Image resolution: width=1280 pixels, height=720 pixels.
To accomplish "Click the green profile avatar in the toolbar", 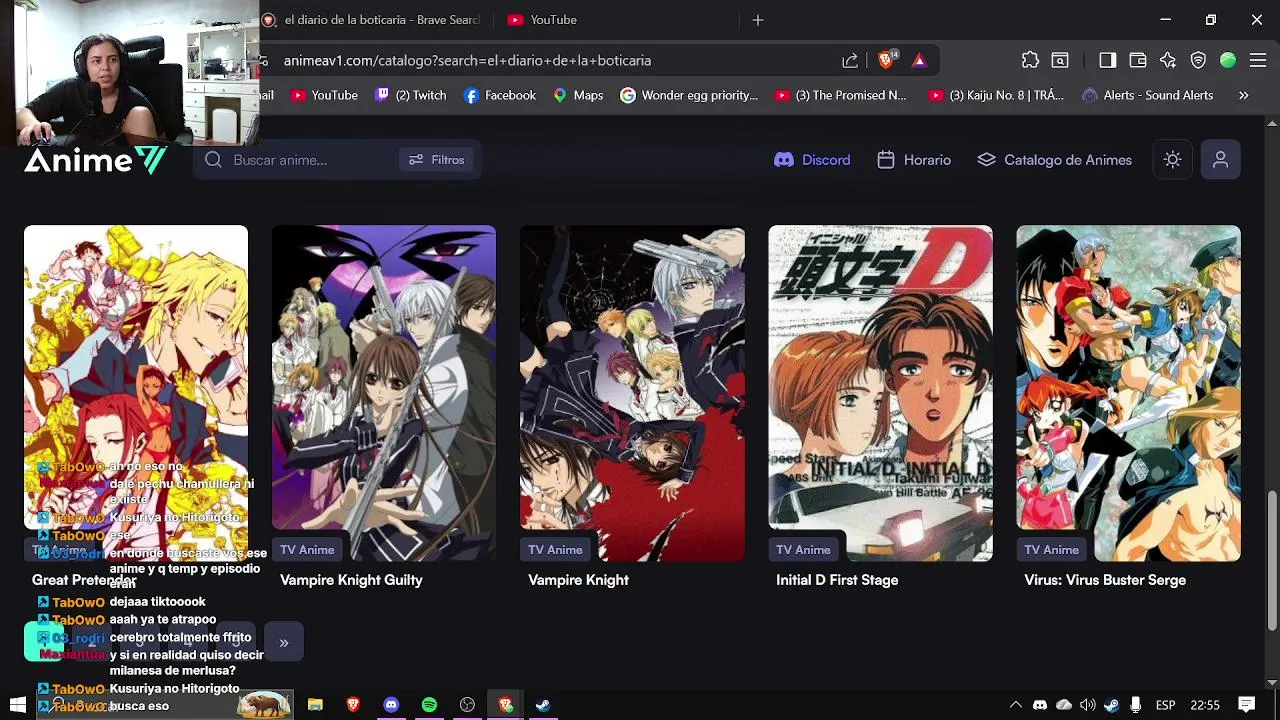I will point(1228,60).
